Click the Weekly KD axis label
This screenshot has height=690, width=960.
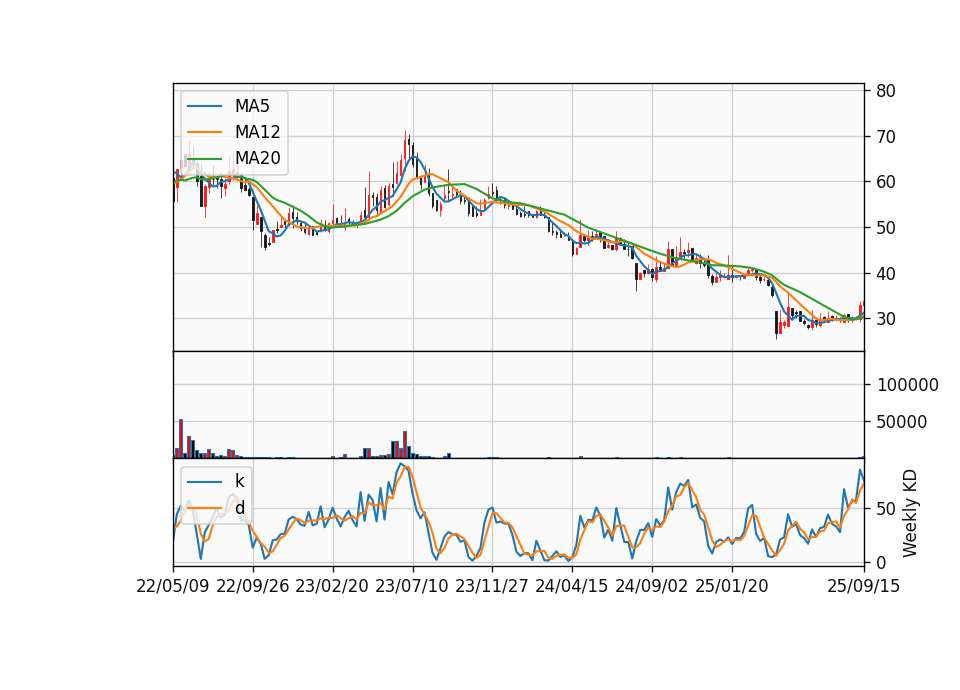tap(910, 513)
